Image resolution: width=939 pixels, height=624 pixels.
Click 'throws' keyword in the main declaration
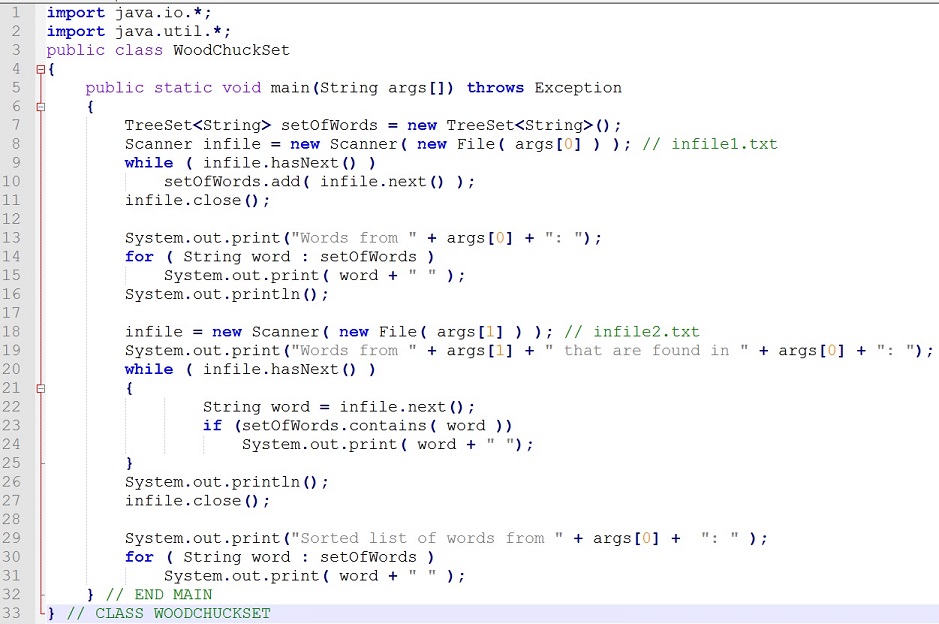click(x=495, y=87)
